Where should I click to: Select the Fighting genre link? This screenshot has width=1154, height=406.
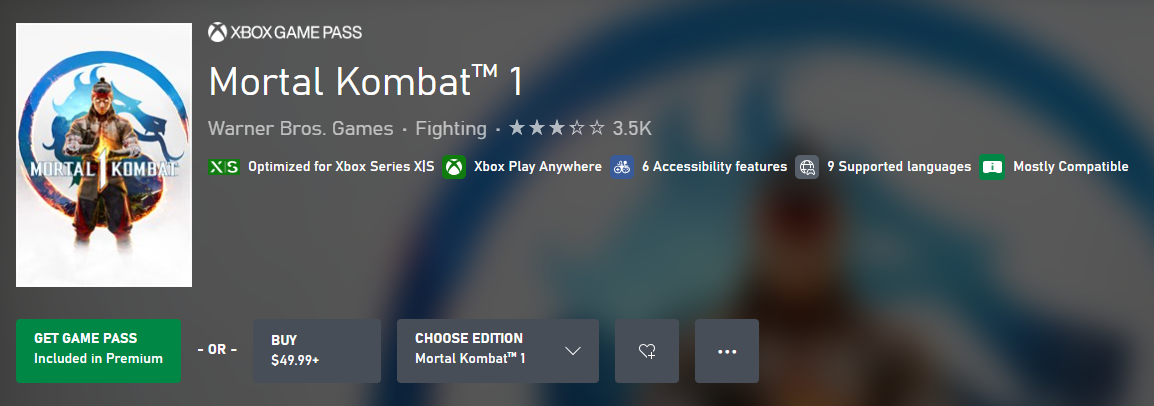(450, 129)
